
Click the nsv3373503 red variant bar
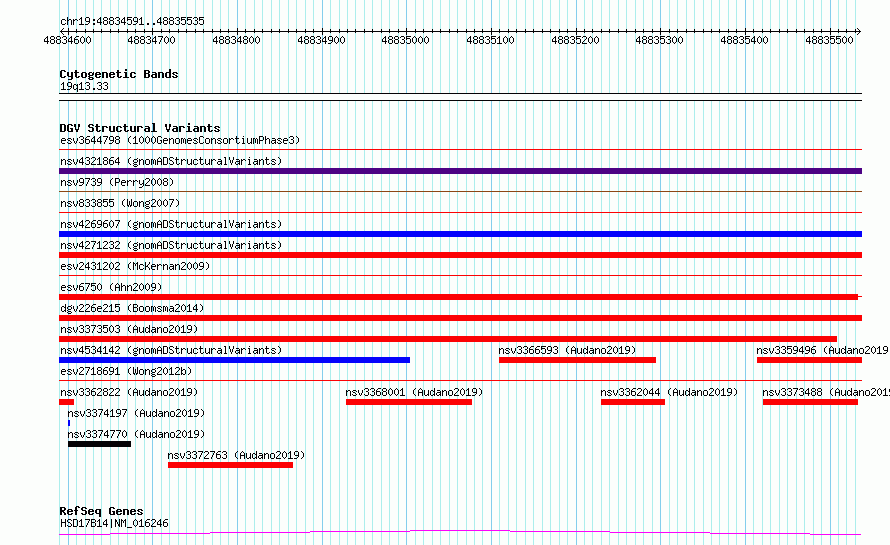pyautogui.click(x=448, y=339)
